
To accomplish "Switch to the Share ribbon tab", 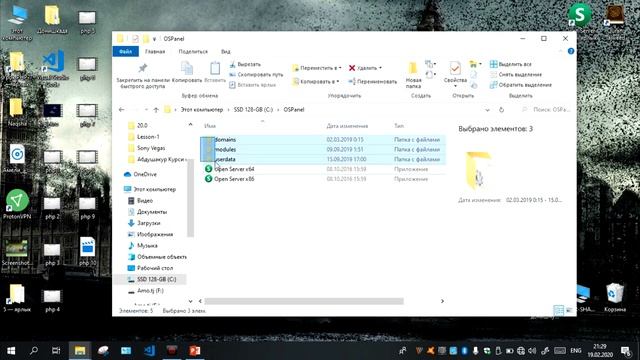I will point(193,51).
